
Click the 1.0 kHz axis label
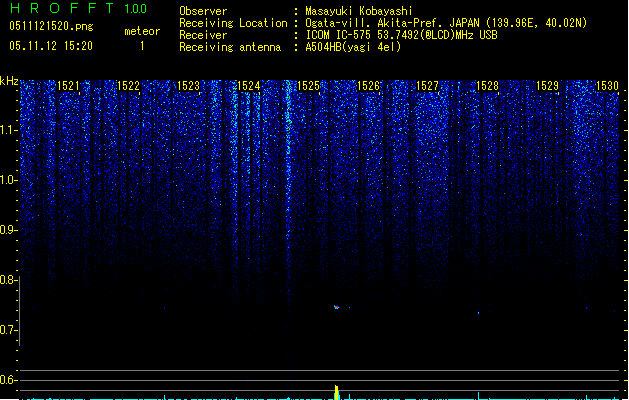tap(8, 180)
